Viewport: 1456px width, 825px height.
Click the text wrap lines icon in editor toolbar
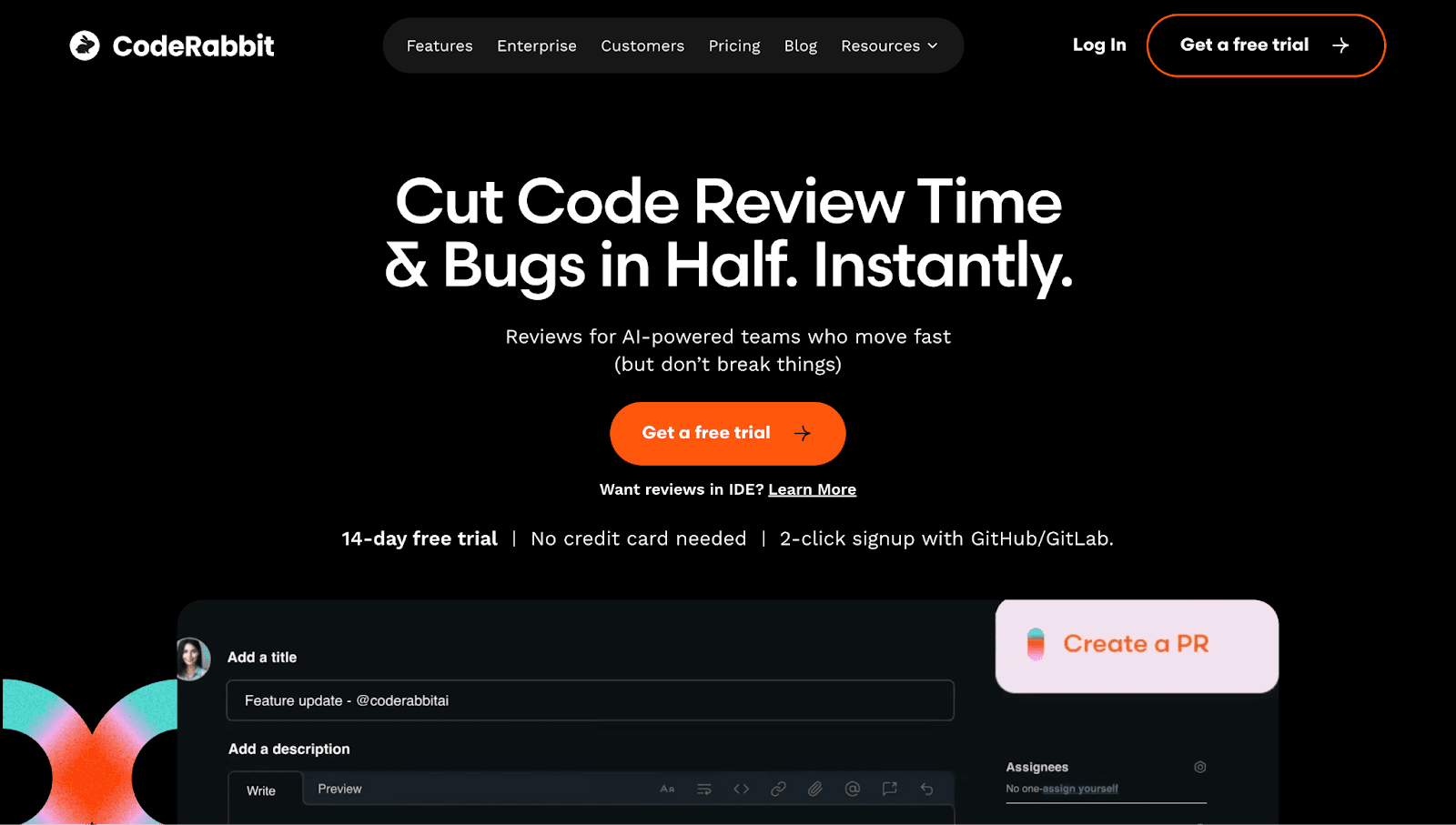click(704, 789)
